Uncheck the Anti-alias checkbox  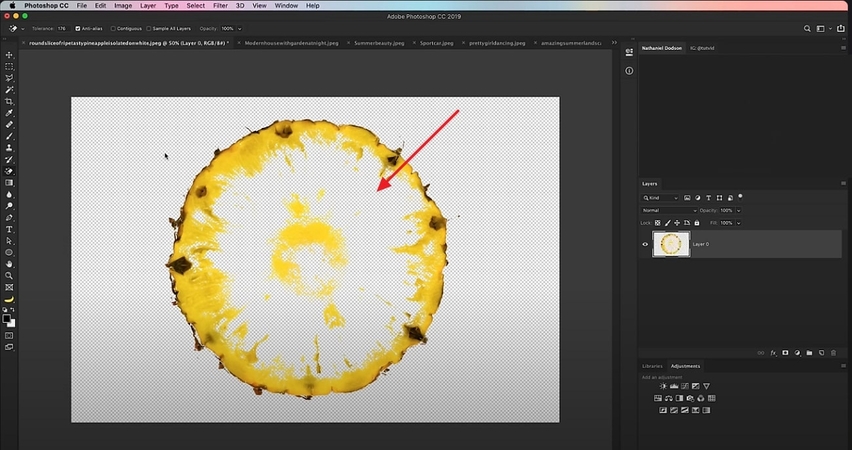78,29
